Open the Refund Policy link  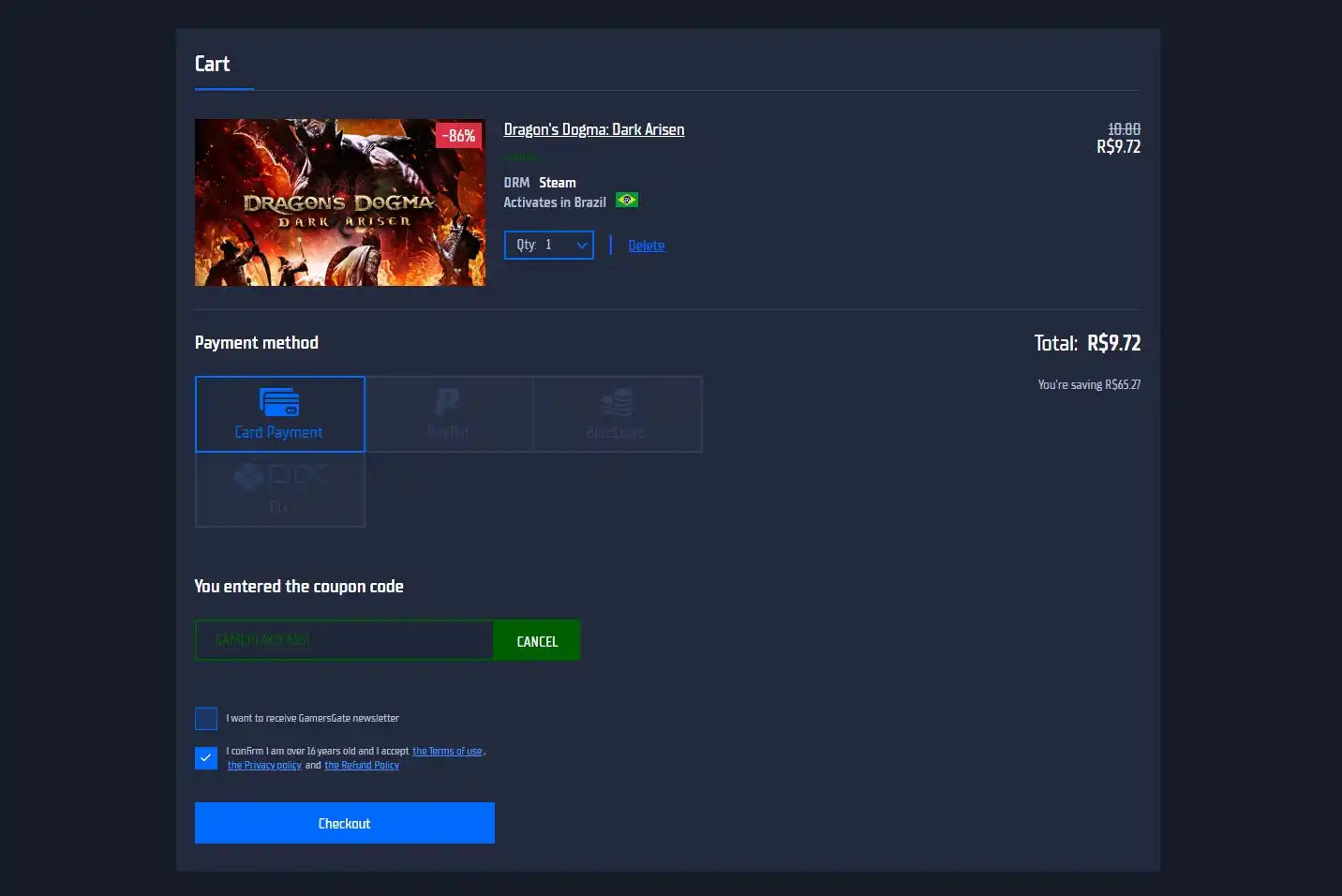(x=362, y=766)
